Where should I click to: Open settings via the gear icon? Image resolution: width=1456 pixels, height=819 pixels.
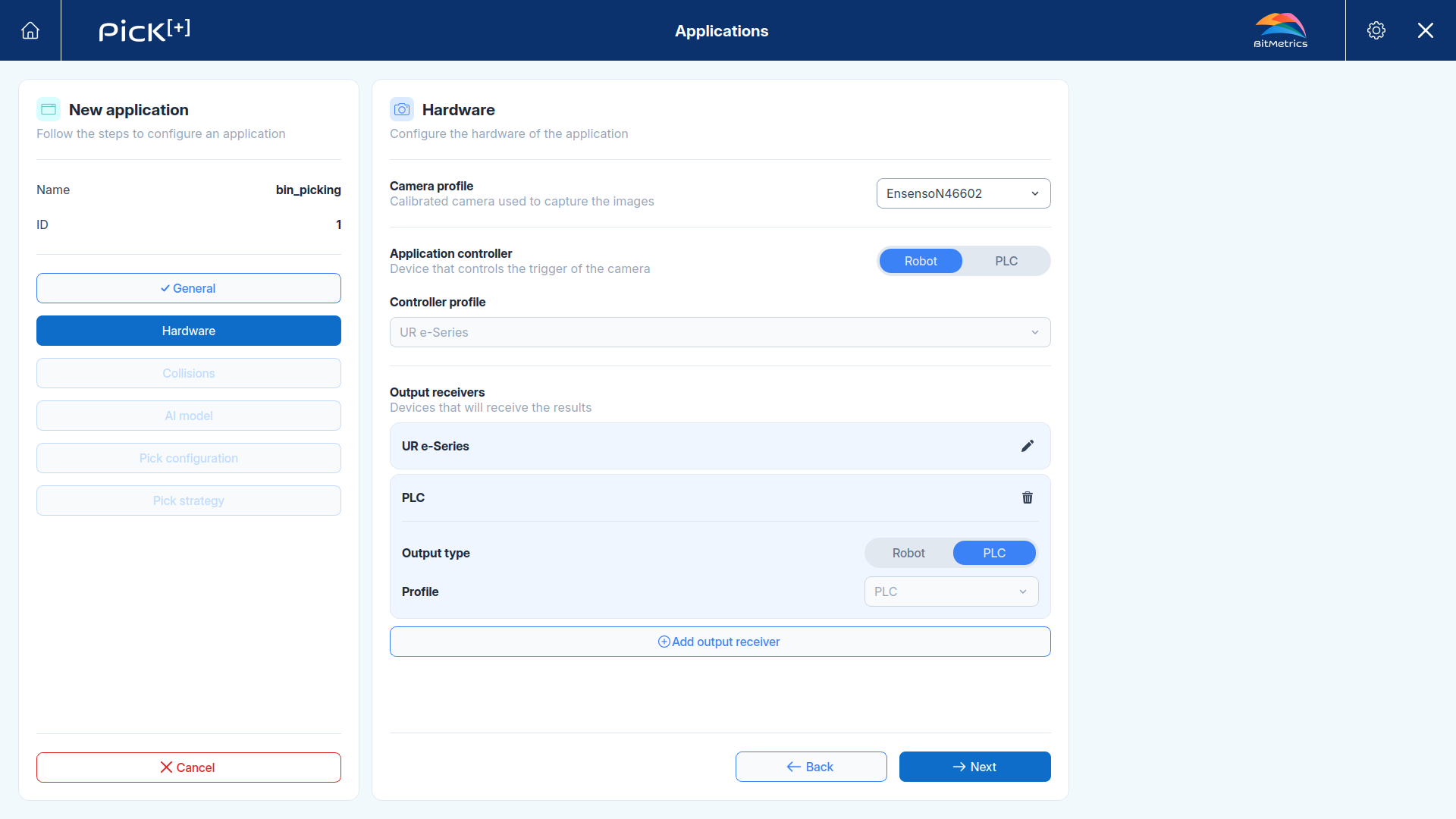pos(1376,30)
